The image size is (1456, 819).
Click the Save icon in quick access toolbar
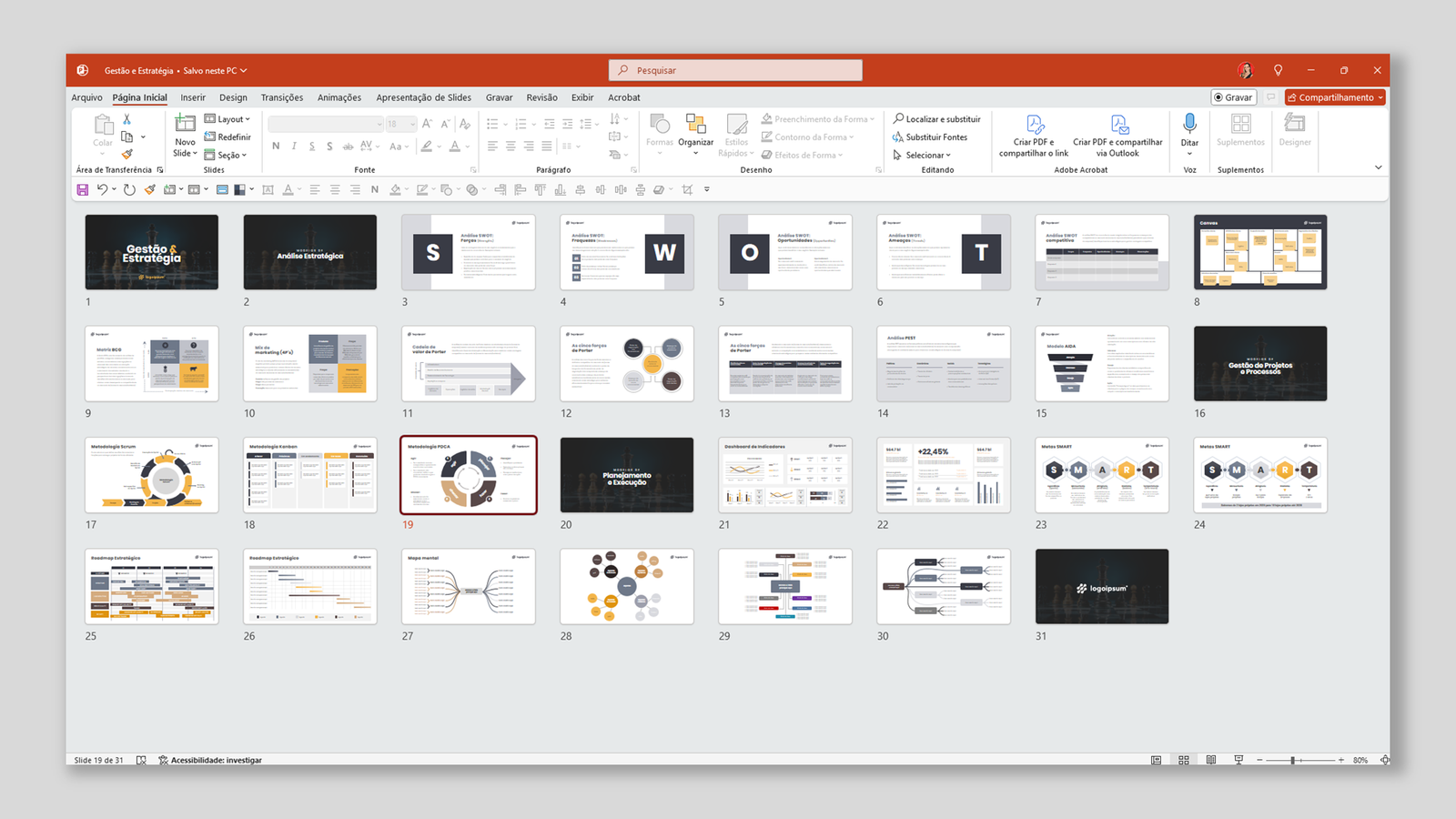pyautogui.click(x=83, y=189)
